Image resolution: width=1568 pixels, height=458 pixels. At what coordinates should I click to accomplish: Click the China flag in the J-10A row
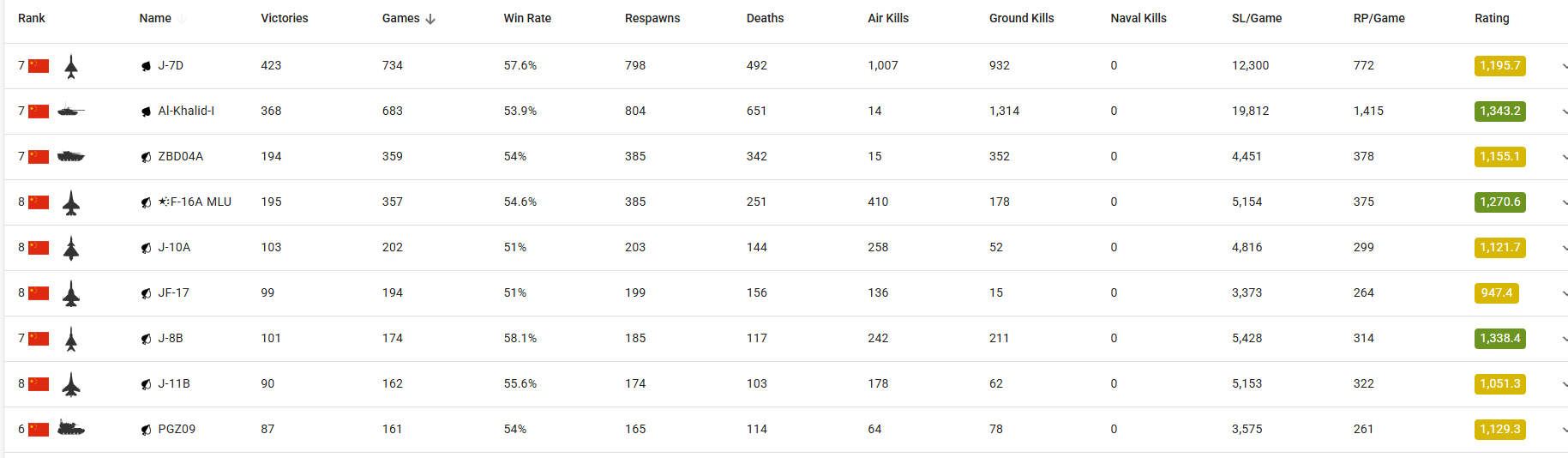pyautogui.click(x=39, y=248)
